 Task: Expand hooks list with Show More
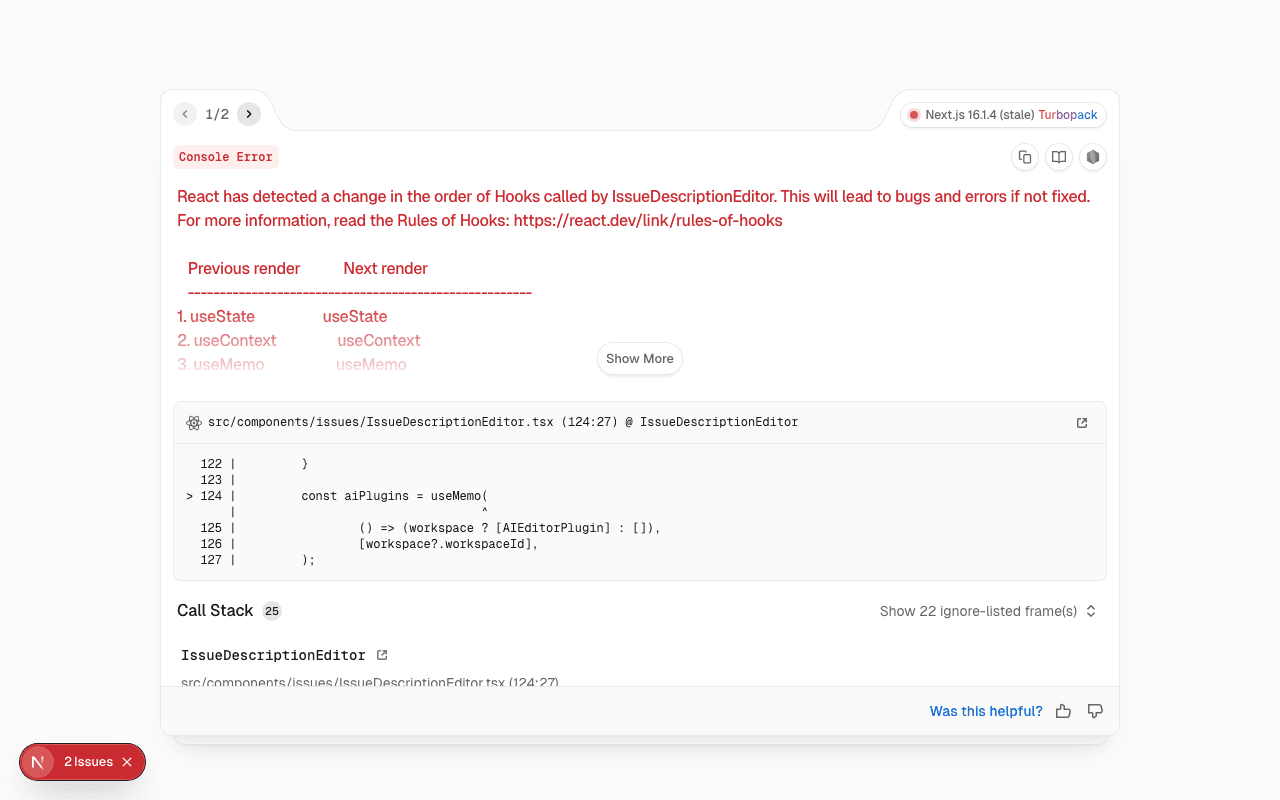pyautogui.click(x=639, y=358)
